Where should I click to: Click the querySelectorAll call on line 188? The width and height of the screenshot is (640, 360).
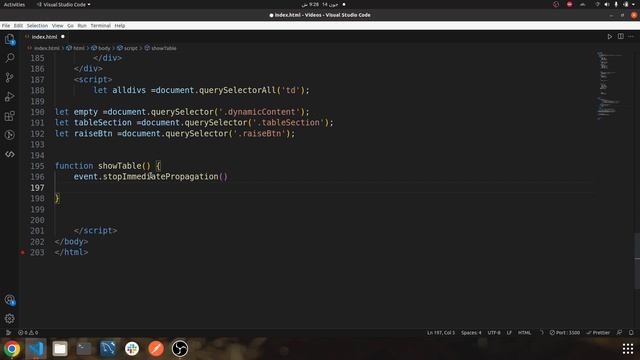point(238,90)
